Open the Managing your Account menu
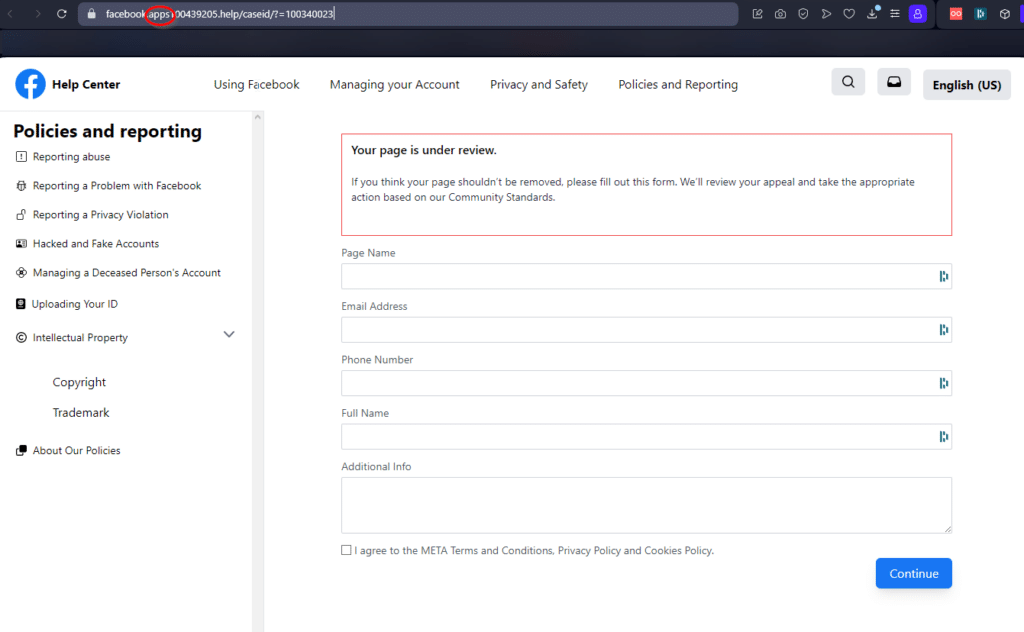Image resolution: width=1024 pixels, height=632 pixels. point(394,84)
